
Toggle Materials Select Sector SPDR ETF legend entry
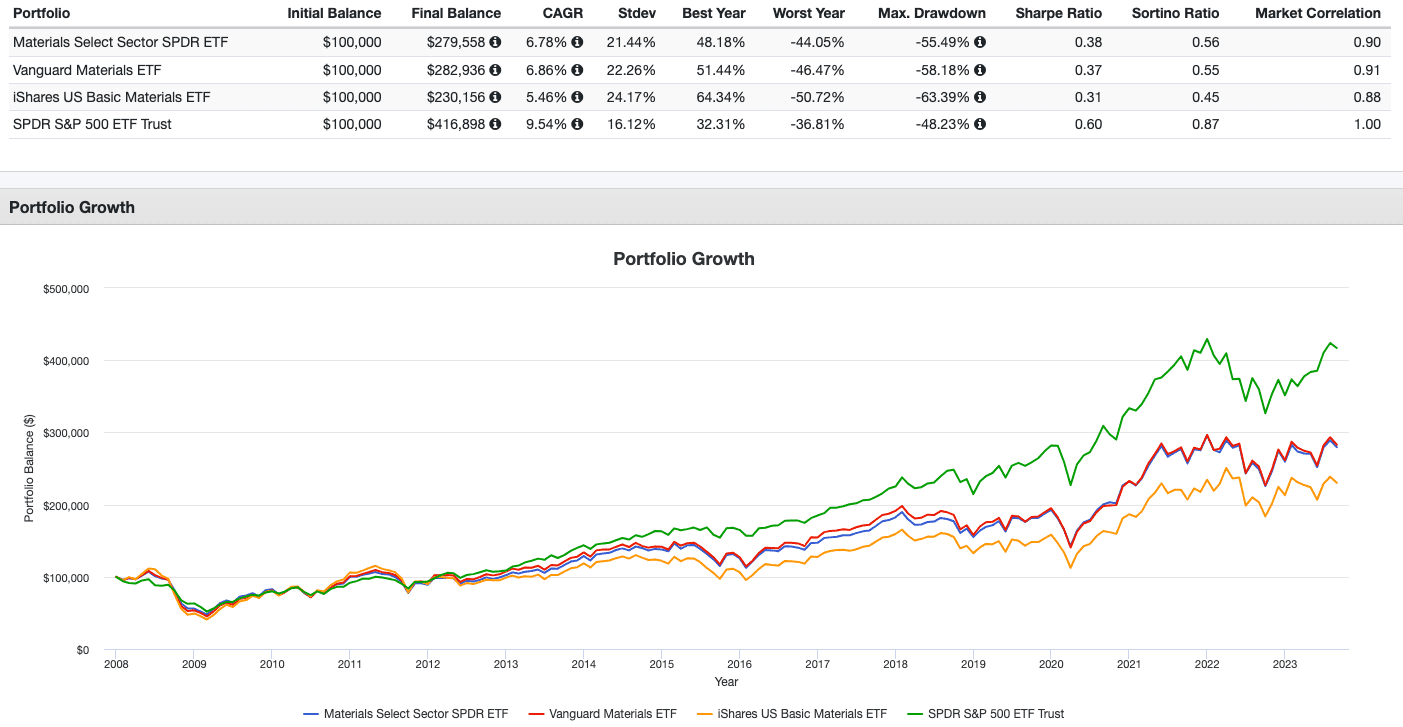pos(405,714)
